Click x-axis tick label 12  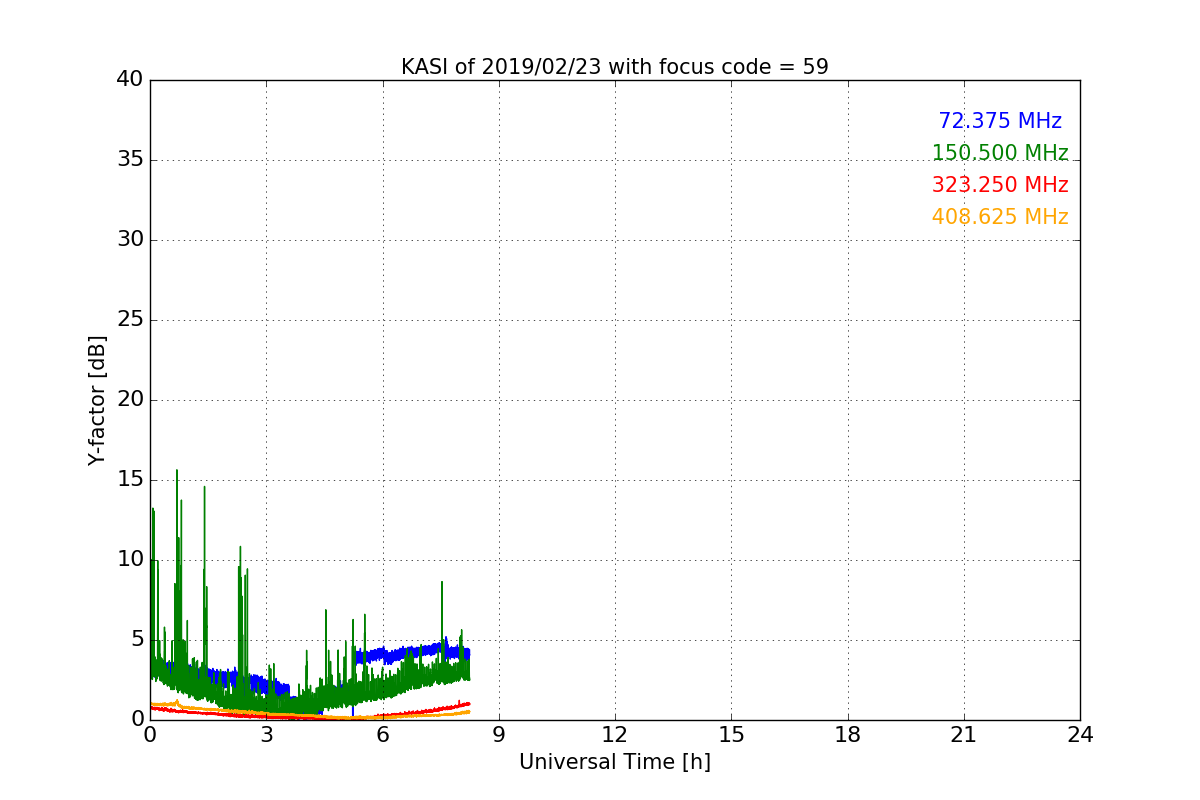click(615, 735)
